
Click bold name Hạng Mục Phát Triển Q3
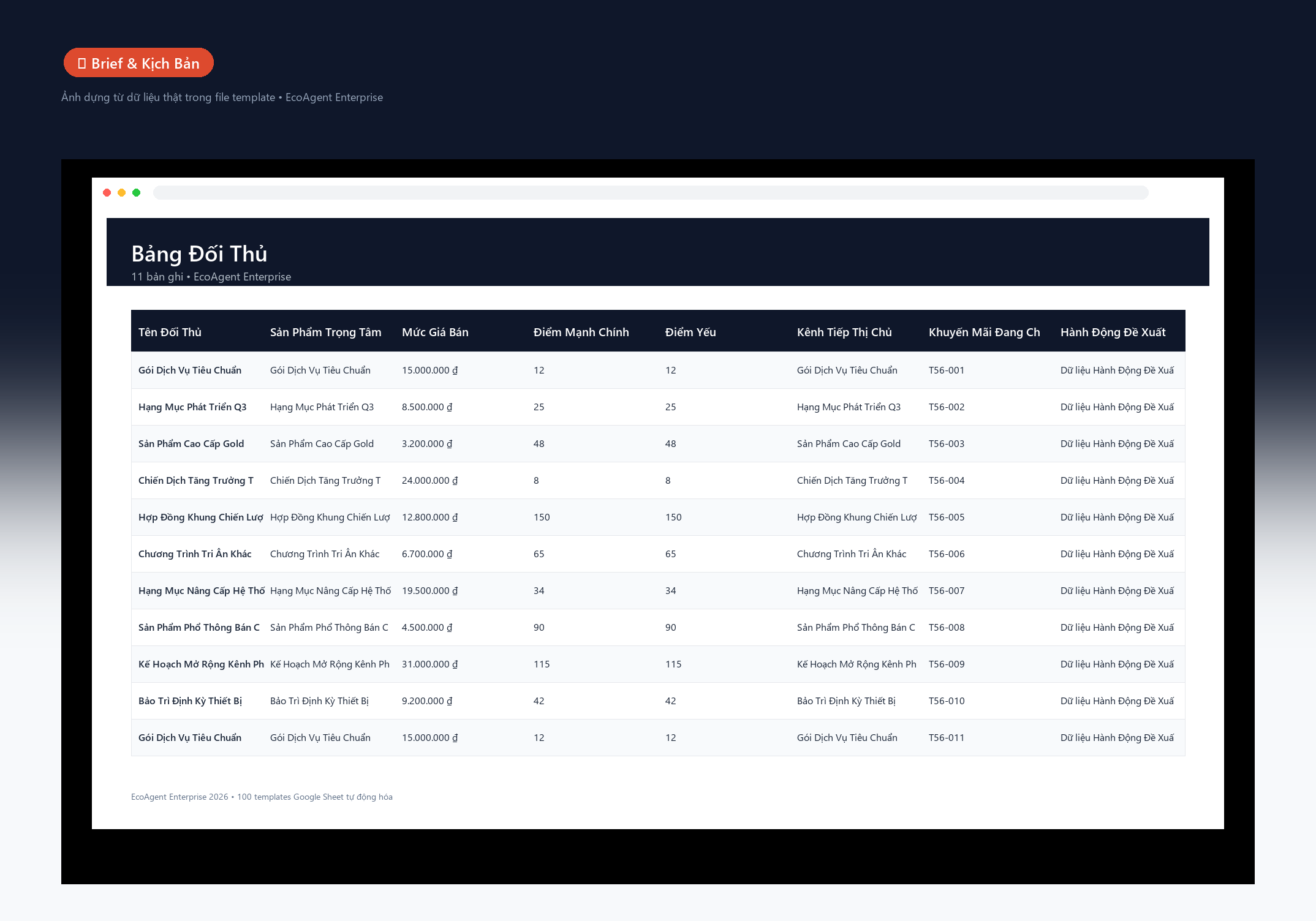[x=192, y=407]
